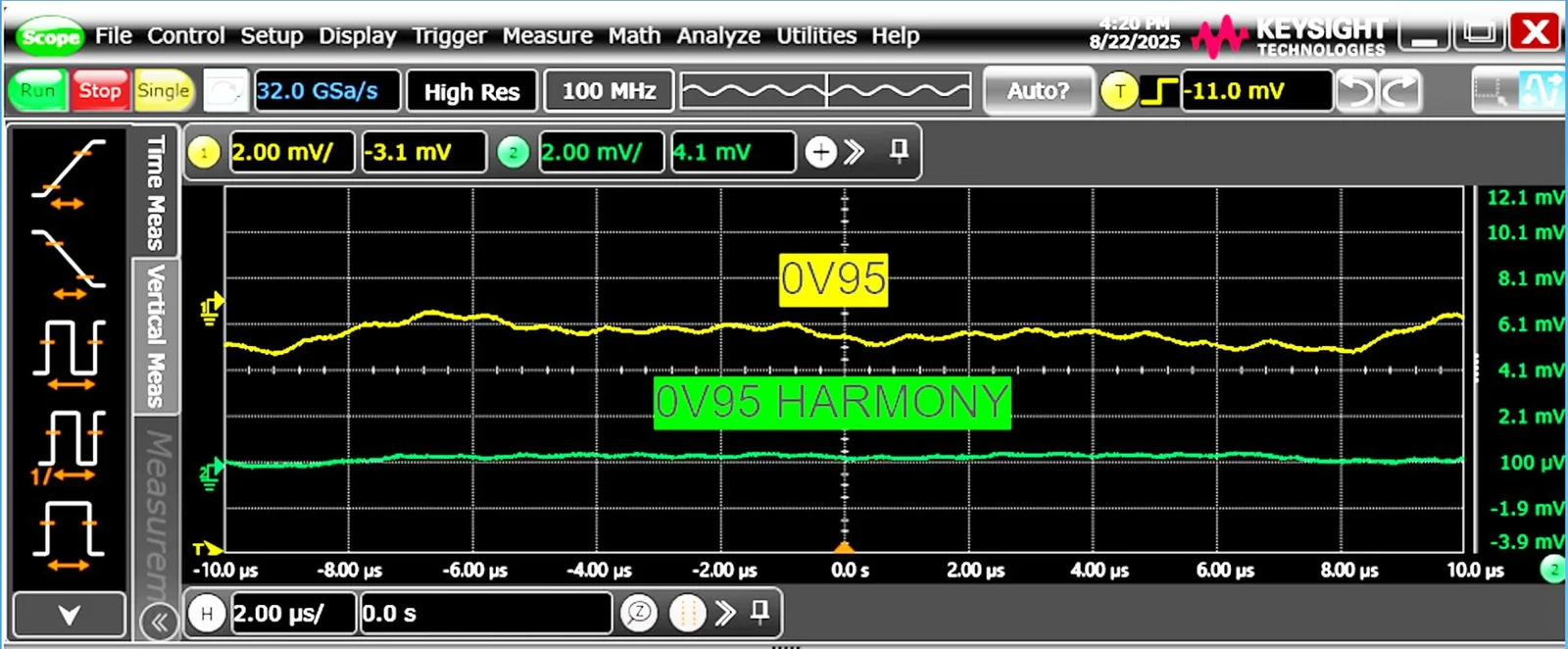Screen dimensions: 1568x649
Task: Click the yellow 0V95 waveform label
Action: (833, 279)
